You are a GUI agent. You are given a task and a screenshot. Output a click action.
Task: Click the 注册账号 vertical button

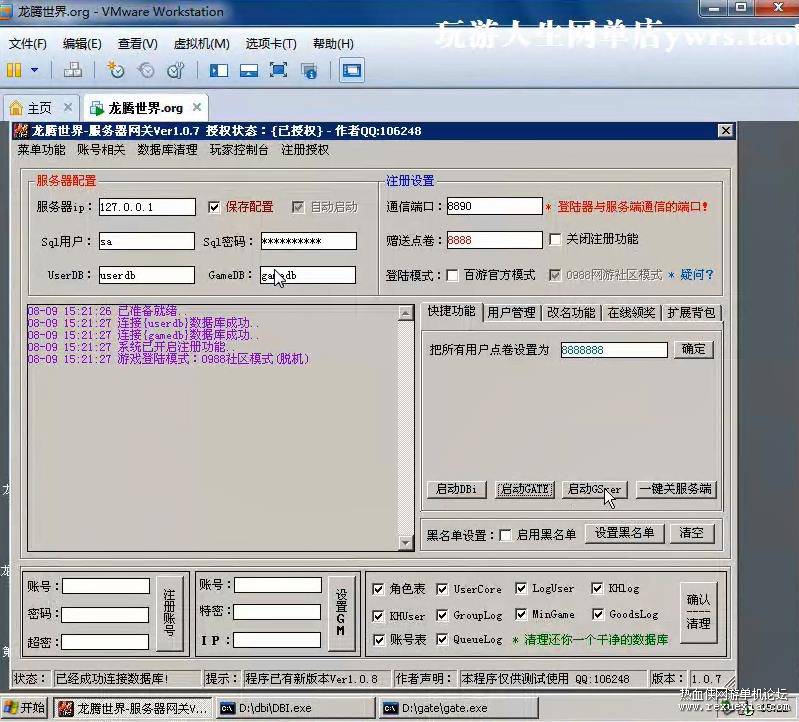coord(169,613)
